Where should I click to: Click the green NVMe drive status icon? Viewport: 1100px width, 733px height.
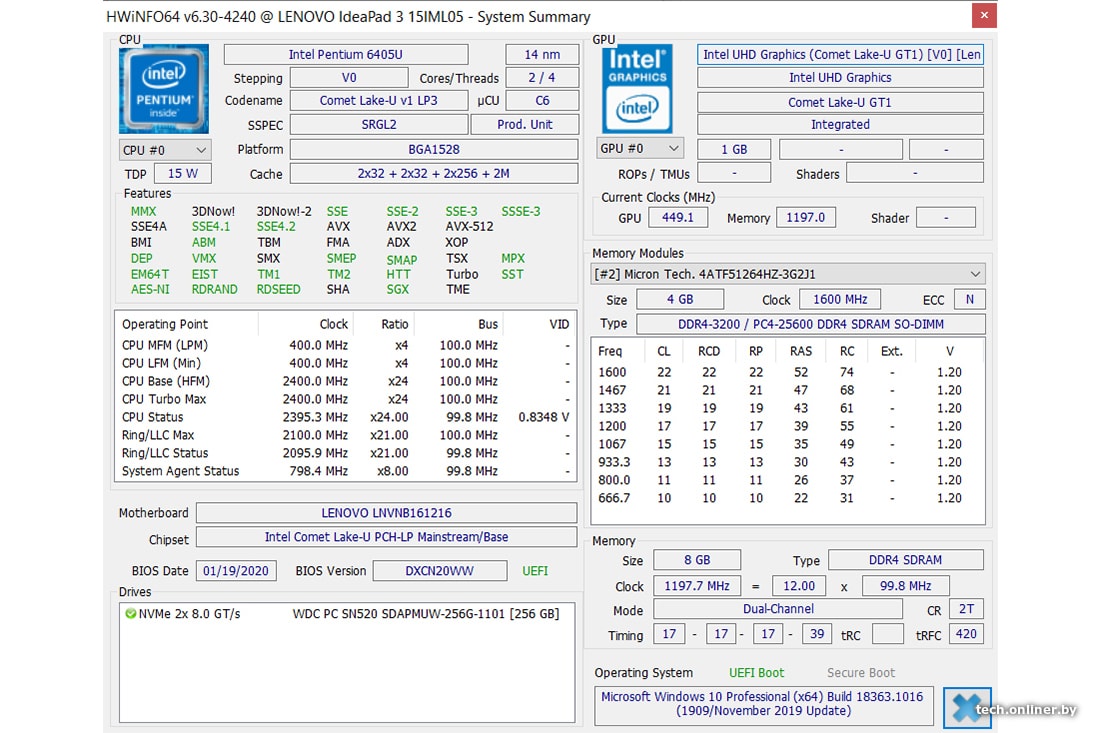coord(131,613)
